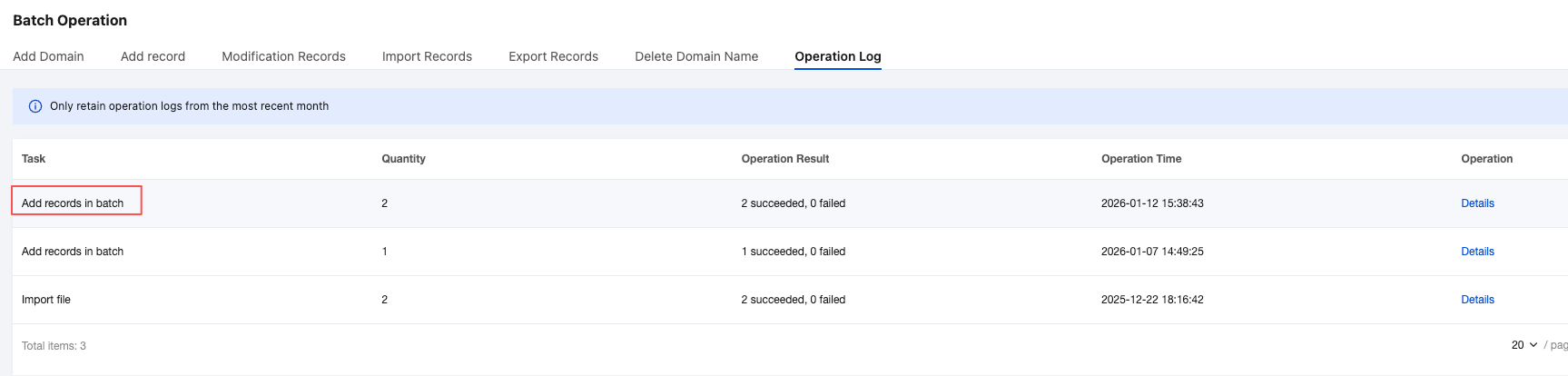Click the second Add records in batch row
This screenshot has width=1568, height=376.
(x=73, y=252)
